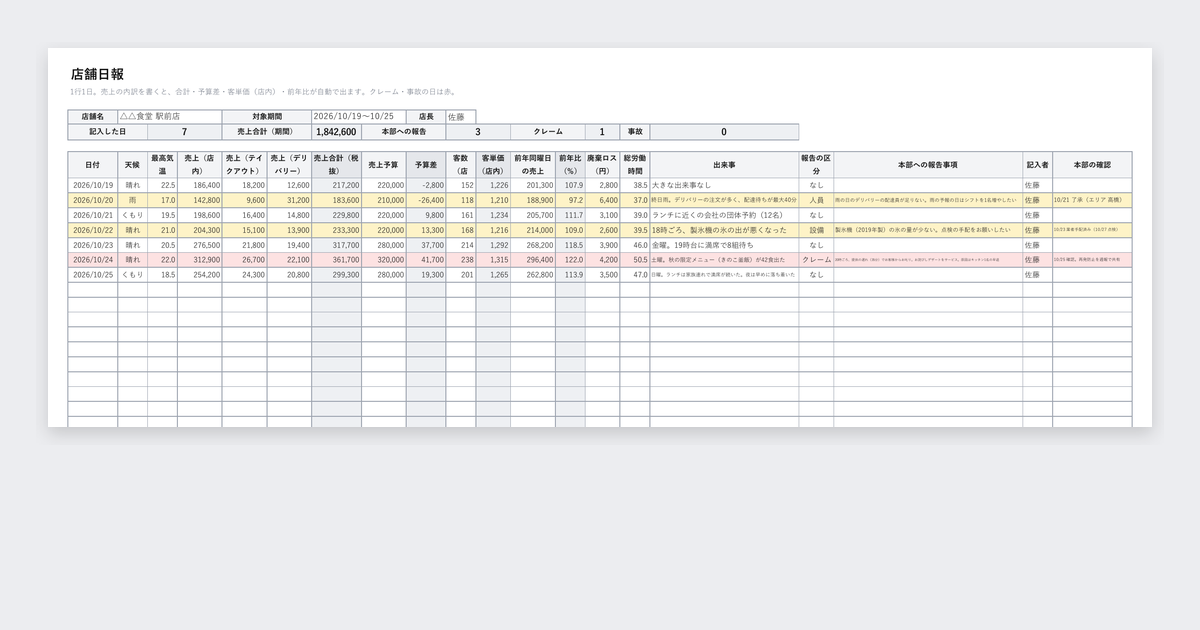Select the sales total cell 361,700
This screenshot has height=630, width=1200.
tap(336, 260)
